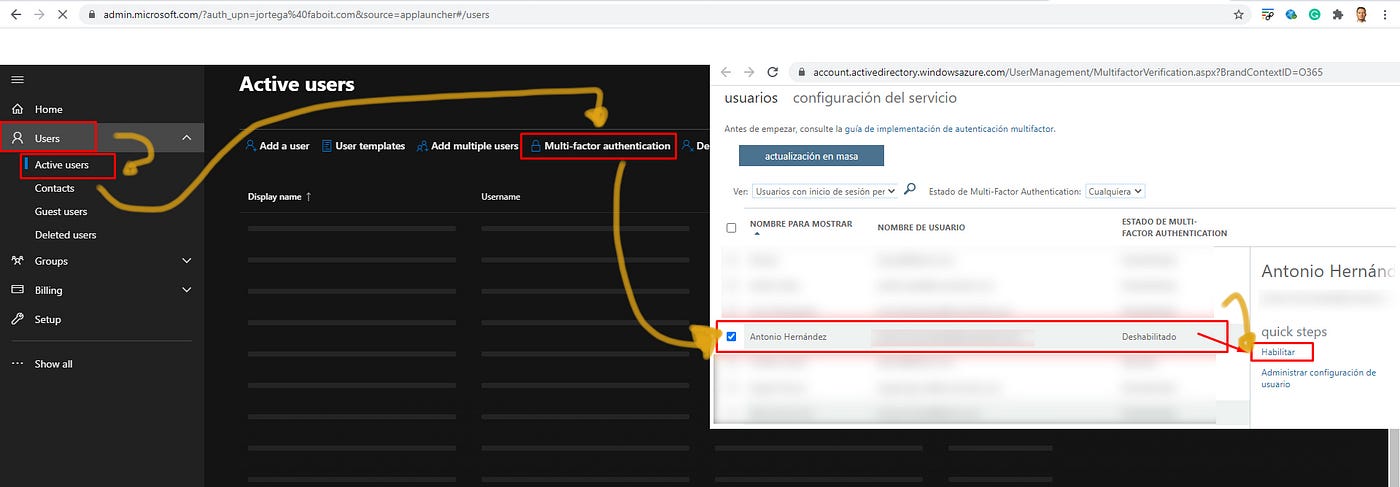The image size is (1400, 487).
Task: Sort by NOMBRE PARA MOSTRAR column
Action: (801, 224)
